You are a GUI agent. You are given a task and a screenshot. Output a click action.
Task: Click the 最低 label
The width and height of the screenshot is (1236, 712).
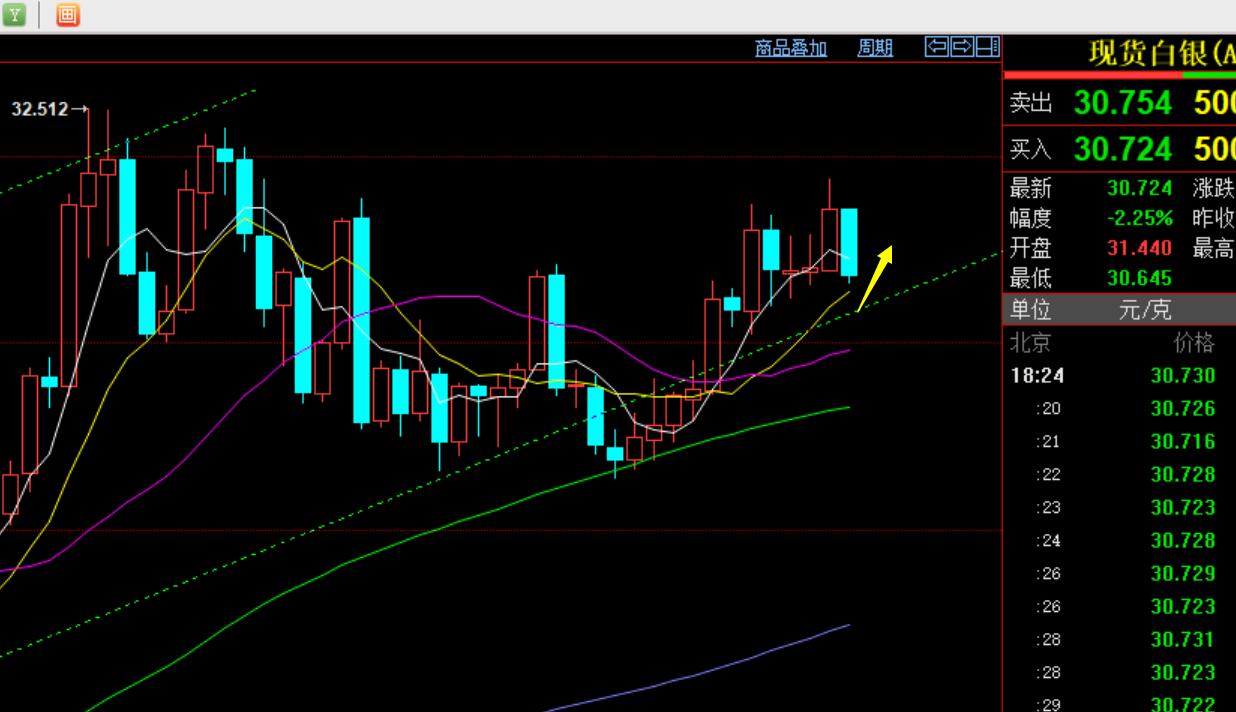pyautogui.click(x=1030, y=278)
